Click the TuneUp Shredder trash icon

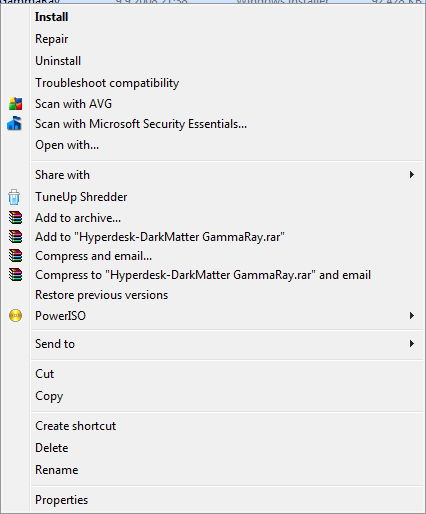14,197
